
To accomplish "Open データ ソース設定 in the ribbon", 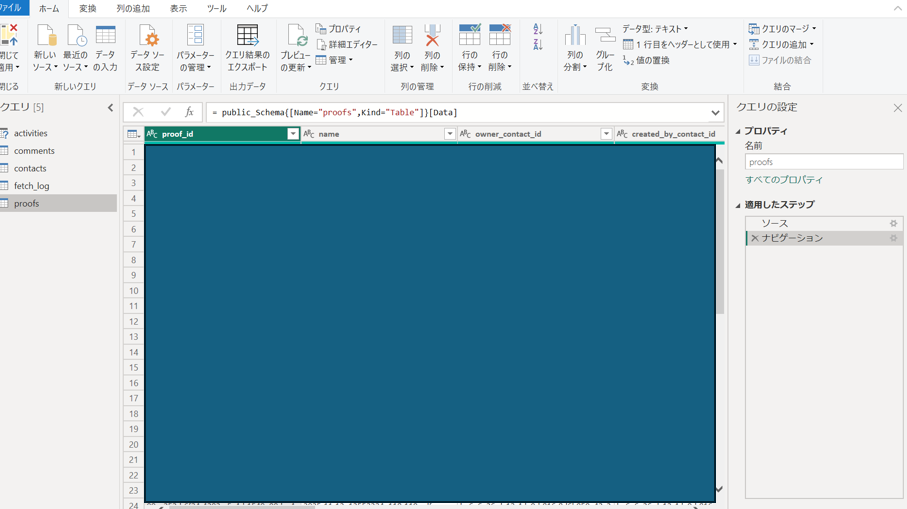I will pos(147,38).
